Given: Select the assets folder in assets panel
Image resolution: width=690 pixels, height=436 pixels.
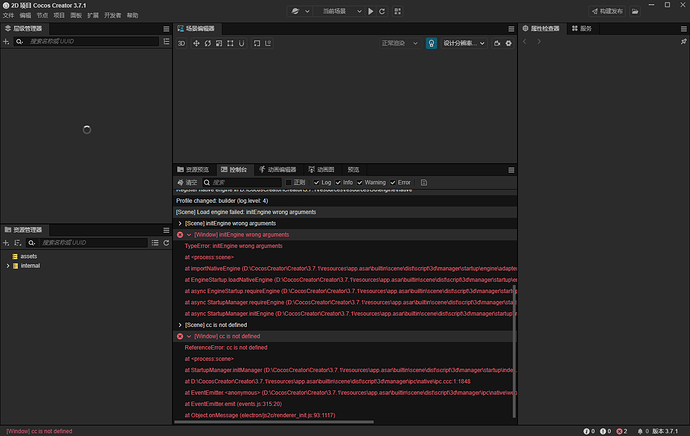Looking at the screenshot, I should coord(29,256).
